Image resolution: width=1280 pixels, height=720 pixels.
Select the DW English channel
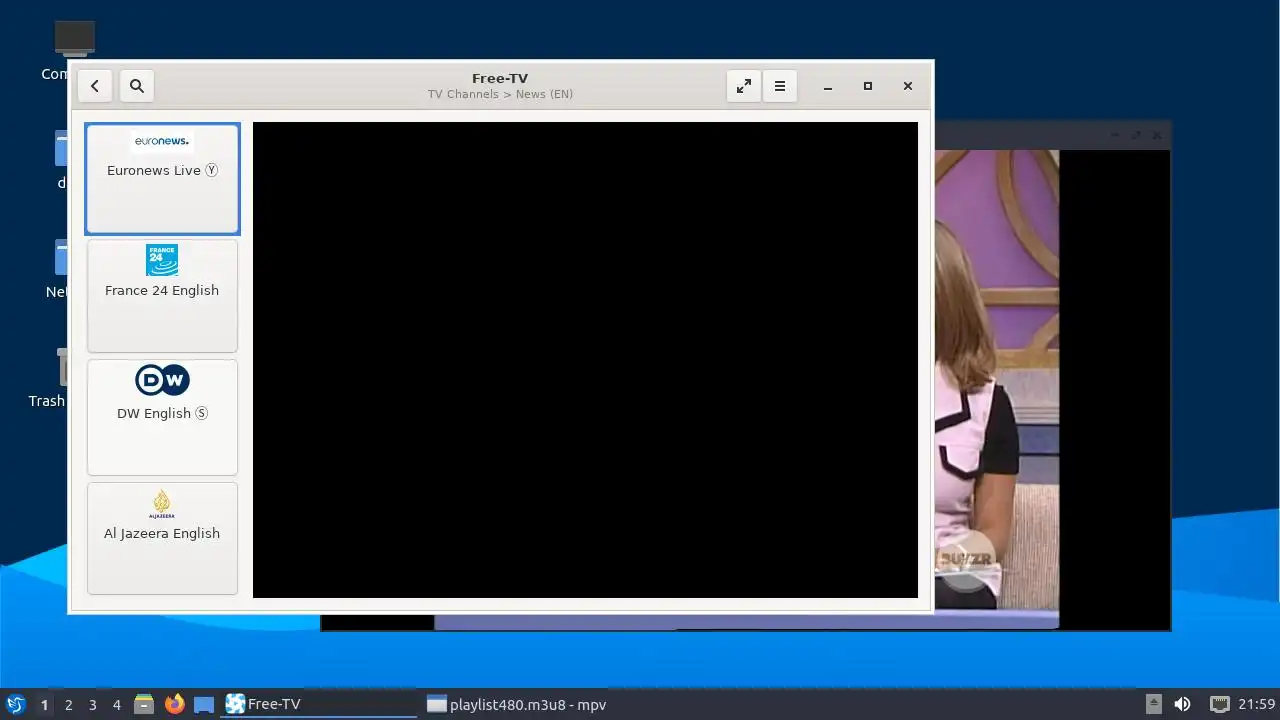click(162, 417)
